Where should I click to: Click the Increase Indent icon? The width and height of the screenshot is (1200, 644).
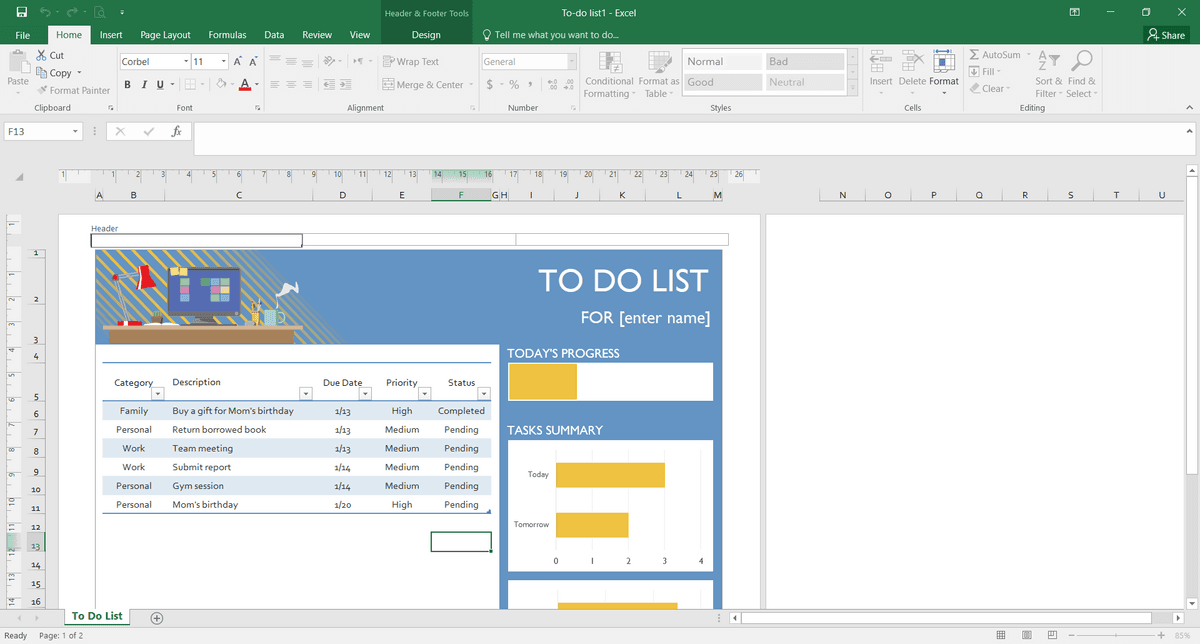click(347, 85)
